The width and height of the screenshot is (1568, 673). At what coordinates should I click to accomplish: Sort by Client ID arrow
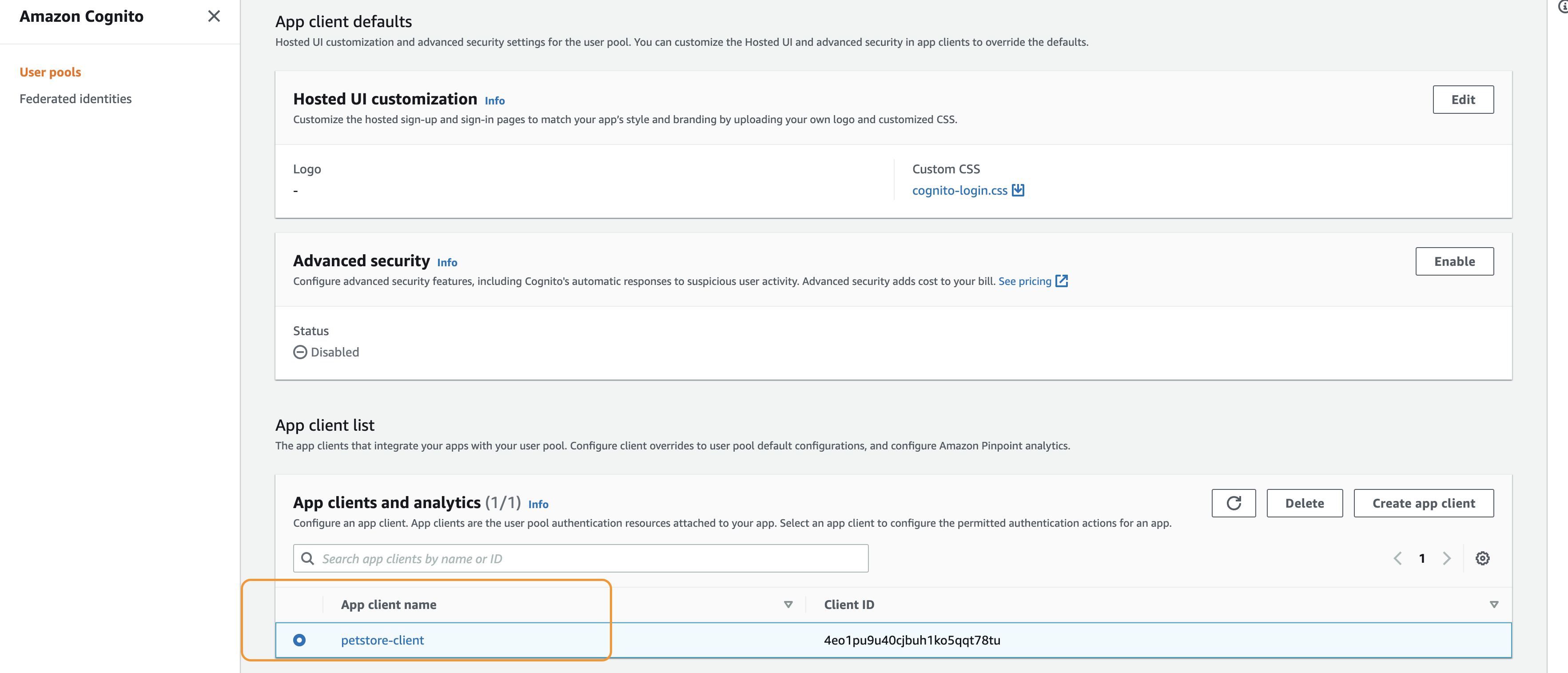click(x=1494, y=605)
